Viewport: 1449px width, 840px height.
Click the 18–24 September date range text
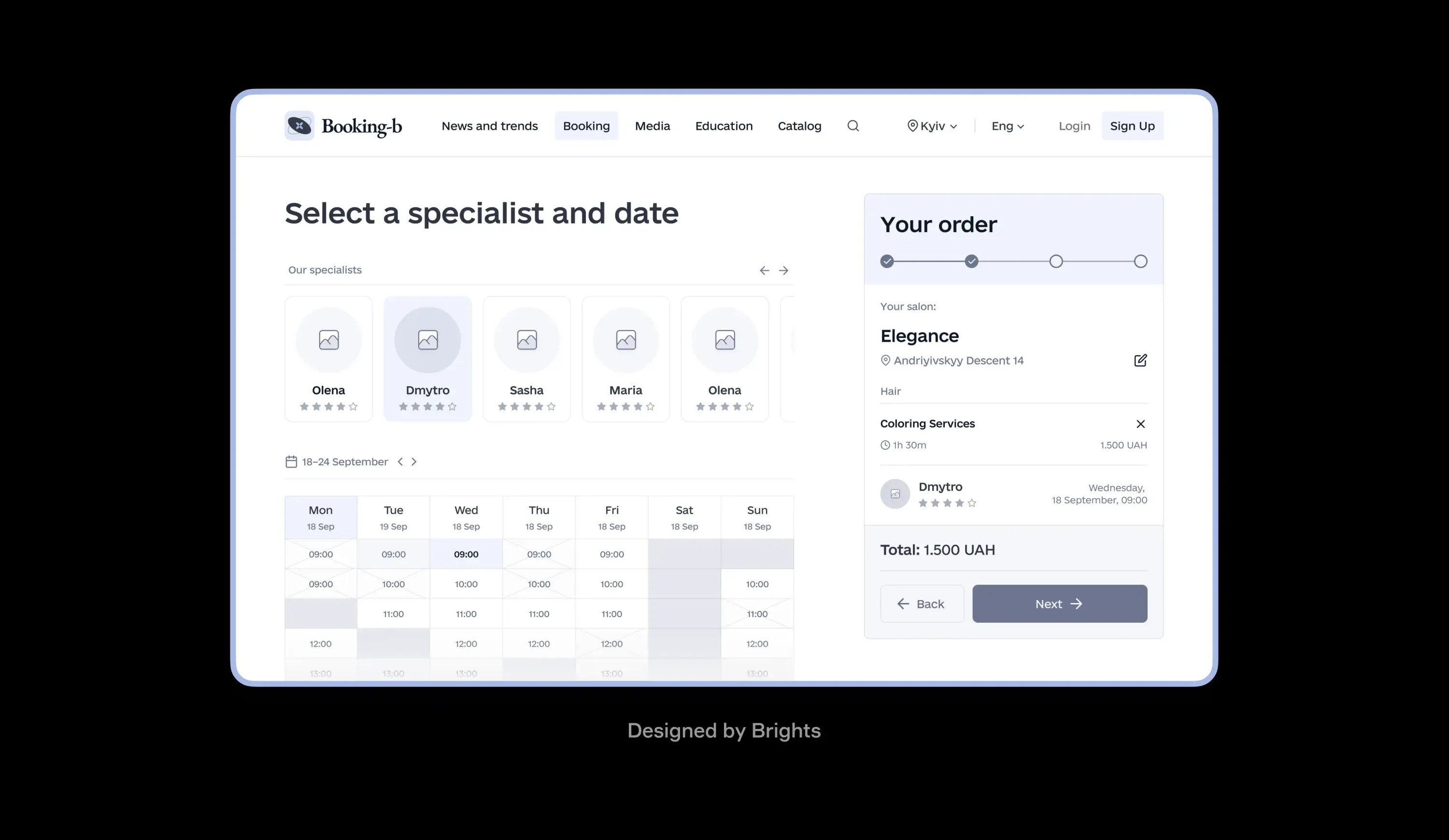345,462
